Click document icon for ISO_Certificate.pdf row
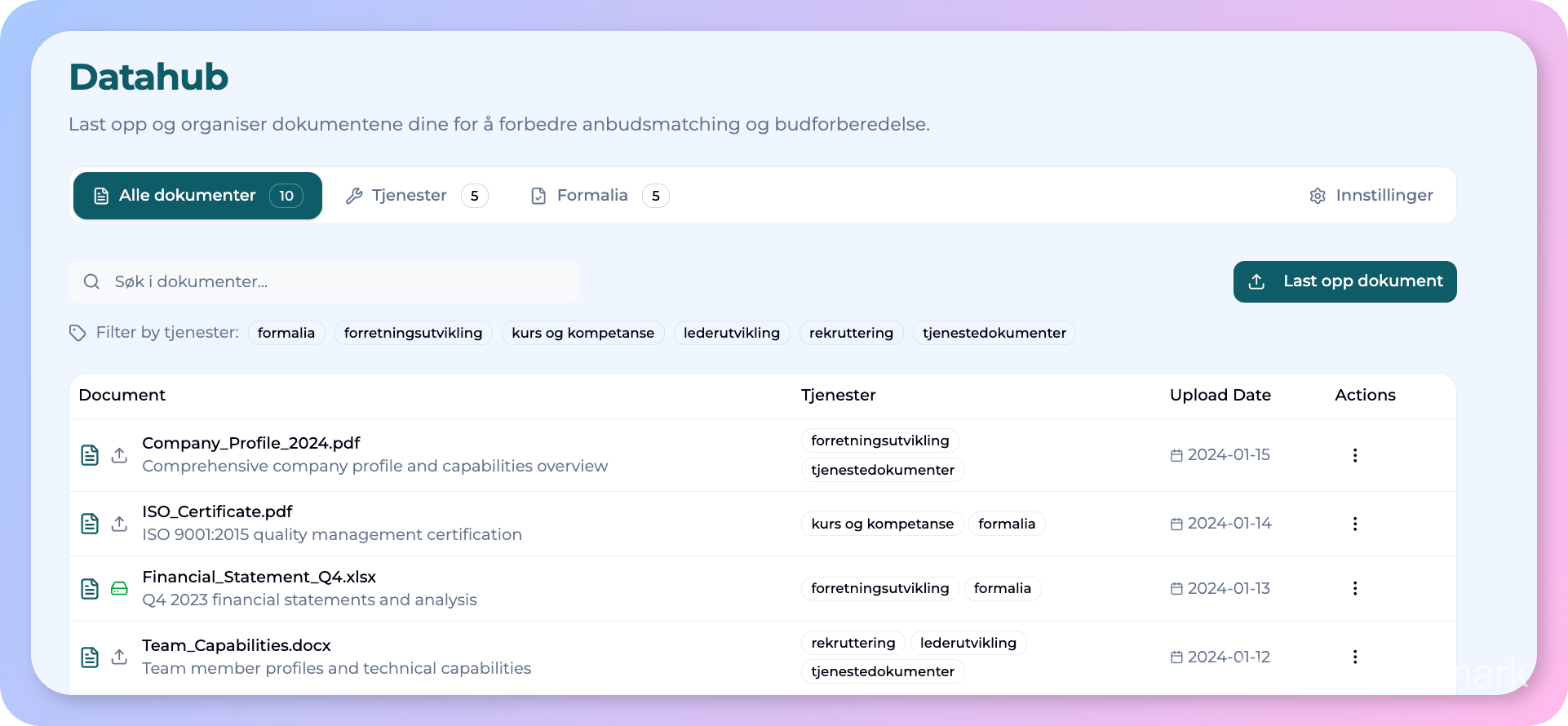This screenshot has width=1568, height=726. (x=90, y=524)
